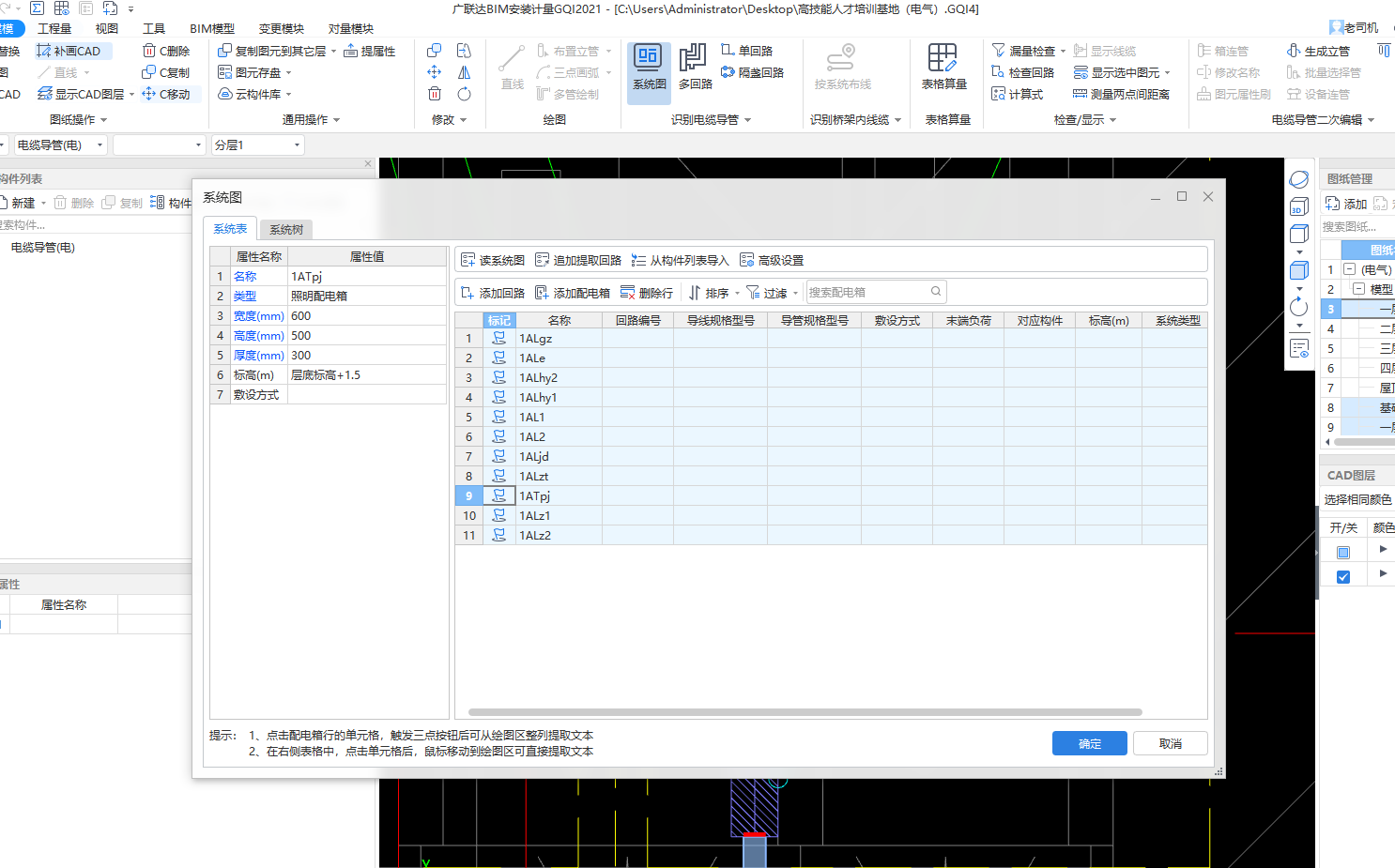Click C复制 tool
The width and height of the screenshot is (1395, 868).
[x=166, y=72]
